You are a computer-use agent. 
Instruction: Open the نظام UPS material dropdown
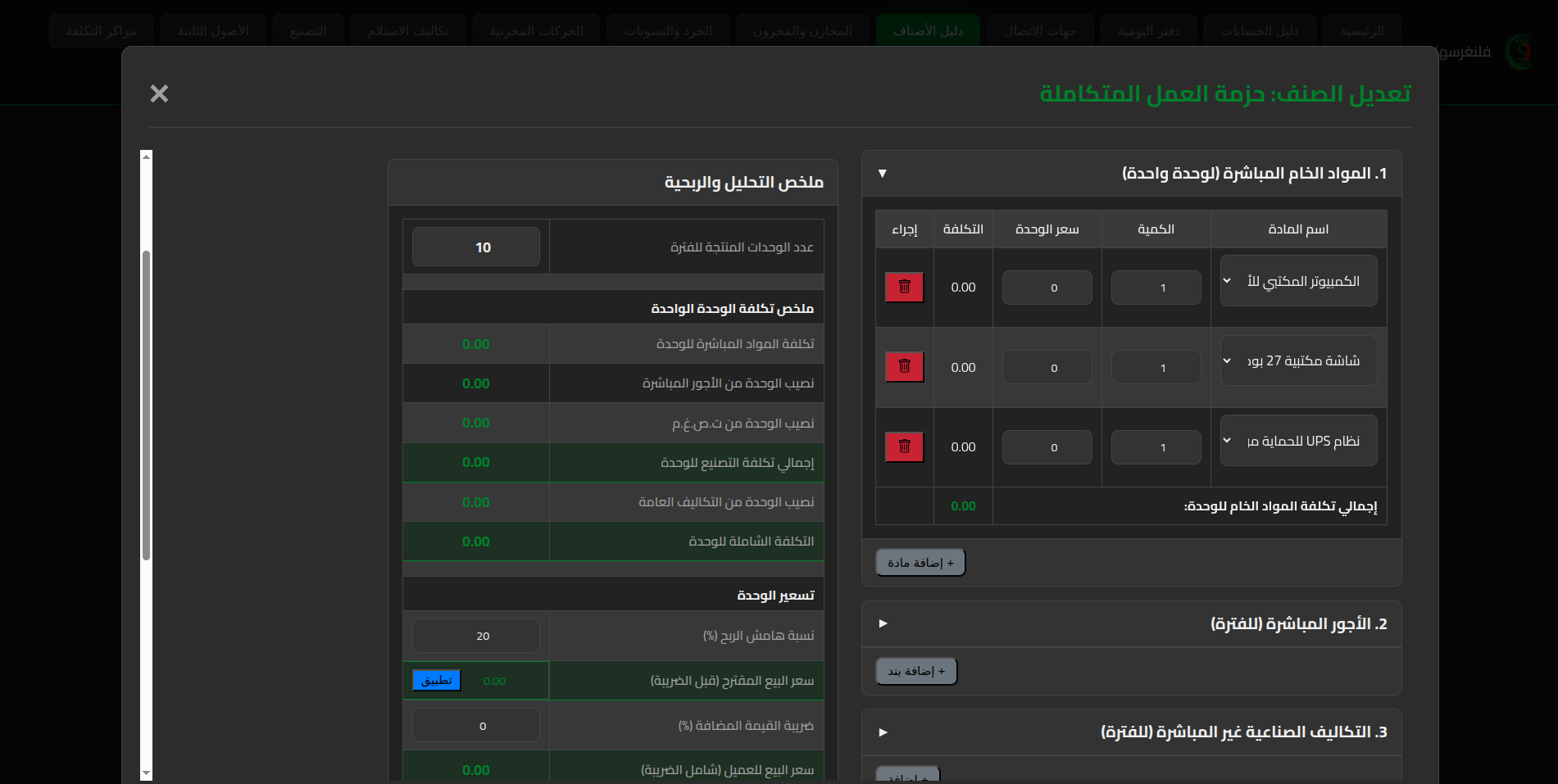[x=1298, y=441]
